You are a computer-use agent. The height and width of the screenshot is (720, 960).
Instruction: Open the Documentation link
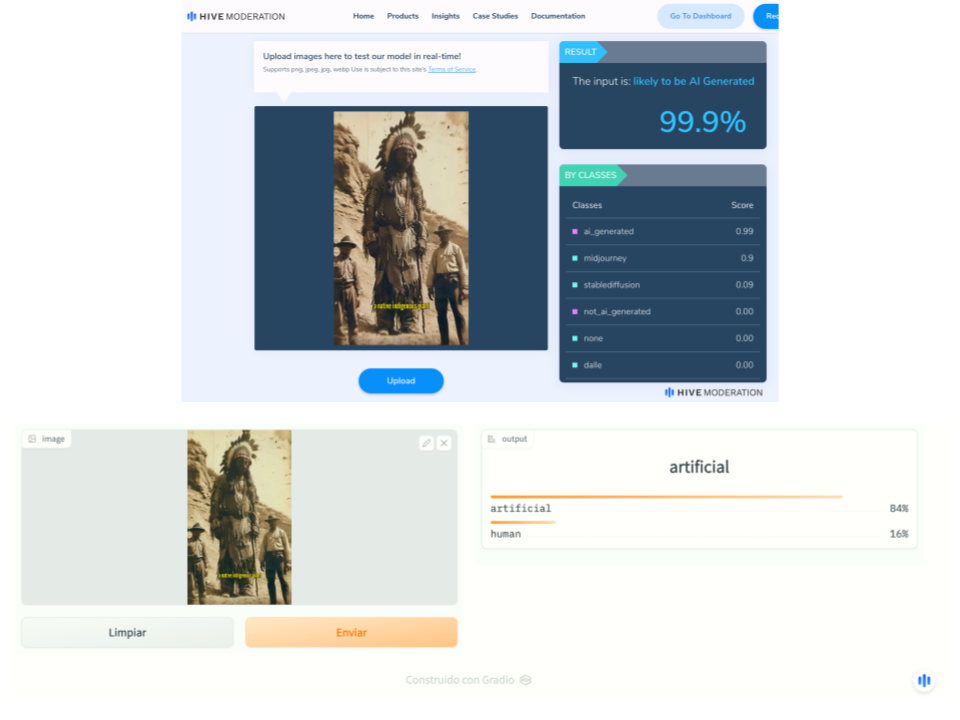(558, 16)
